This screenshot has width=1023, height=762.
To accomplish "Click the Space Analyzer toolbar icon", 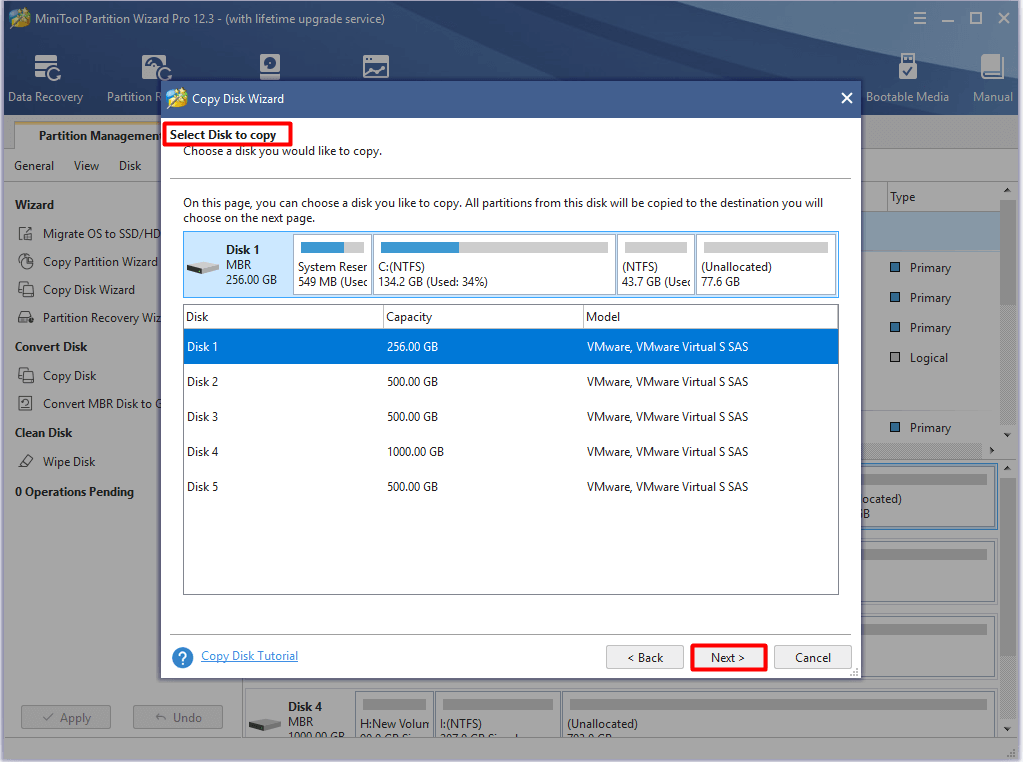I will tap(376, 67).
